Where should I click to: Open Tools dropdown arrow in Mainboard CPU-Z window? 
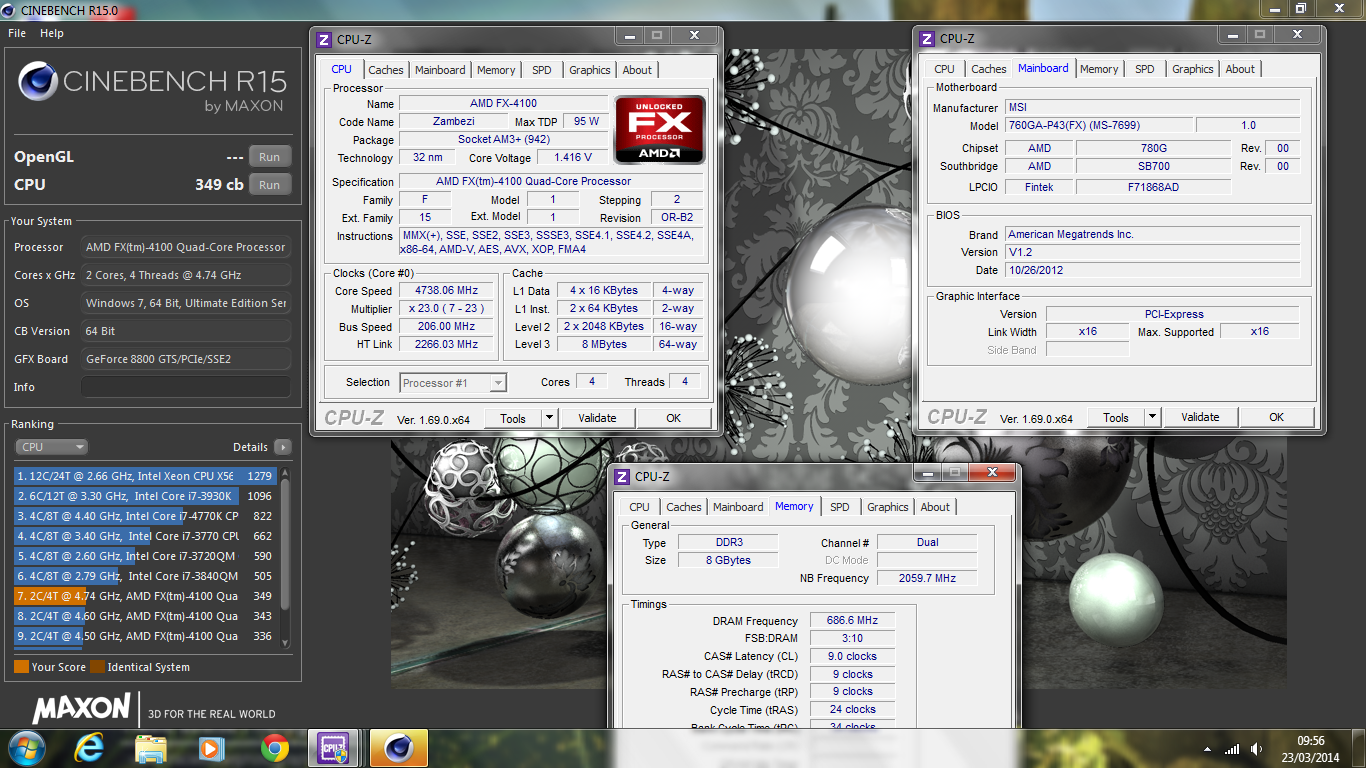click(1152, 417)
